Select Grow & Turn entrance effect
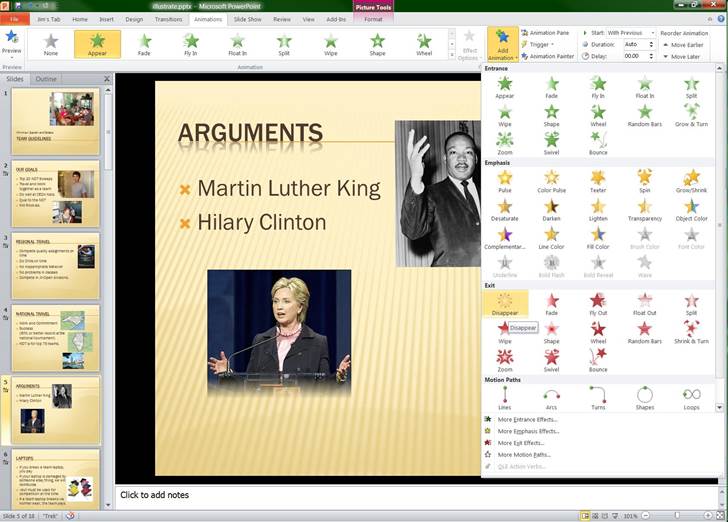The width and height of the screenshot is (728, 522). coord(691,116)
